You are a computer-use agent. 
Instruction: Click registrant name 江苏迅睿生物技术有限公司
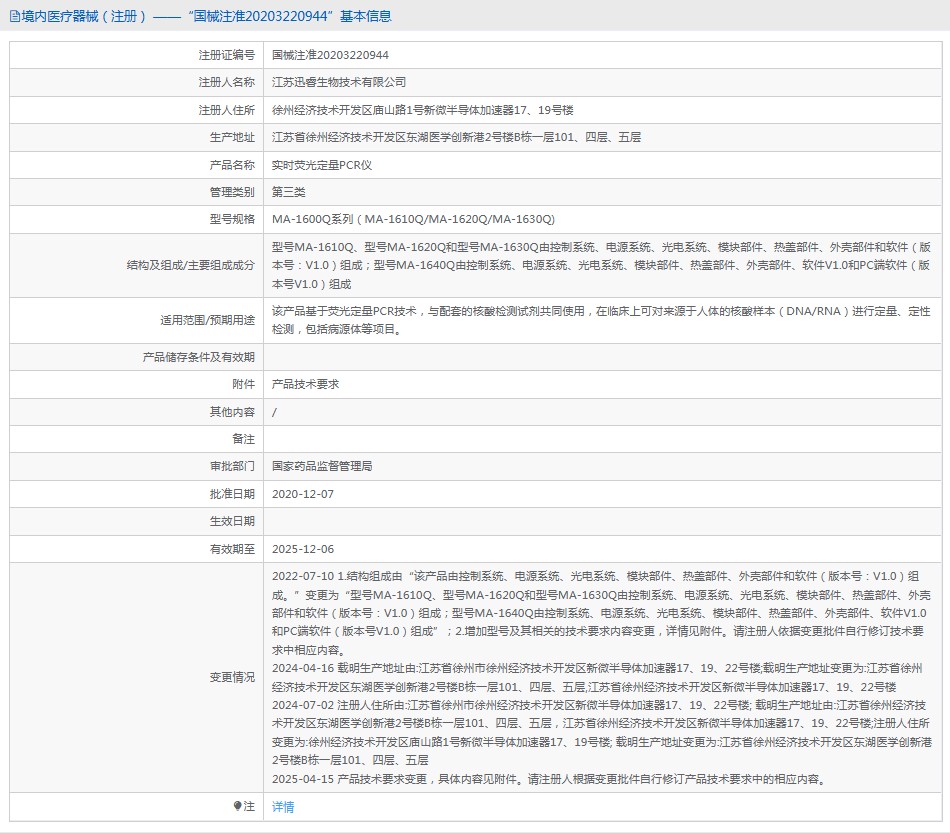click(x=339, y=82)
